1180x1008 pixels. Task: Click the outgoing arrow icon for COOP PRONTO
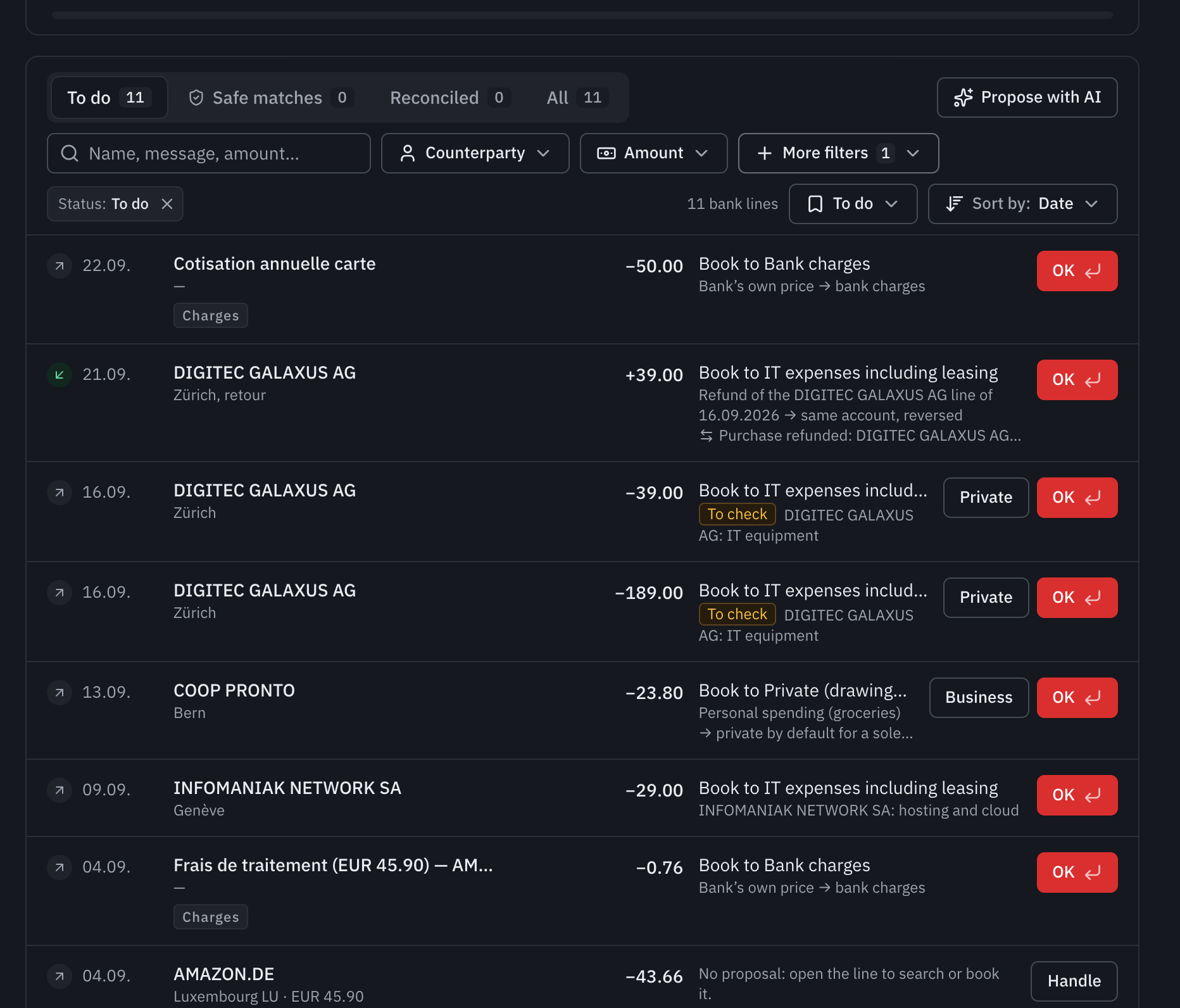point(60,693)
